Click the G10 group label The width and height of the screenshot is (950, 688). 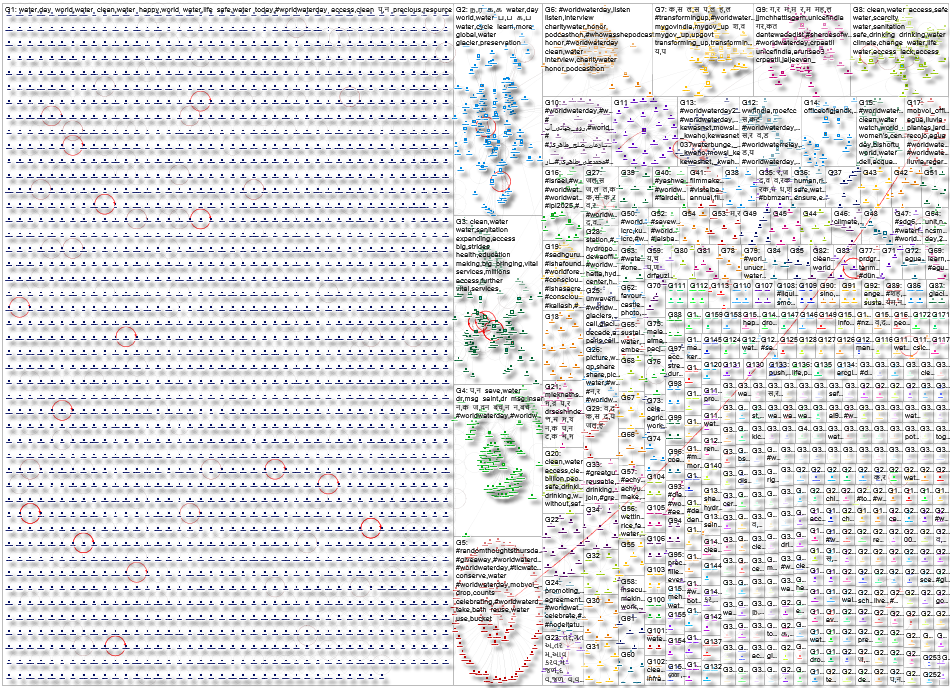tap(577, 132)
